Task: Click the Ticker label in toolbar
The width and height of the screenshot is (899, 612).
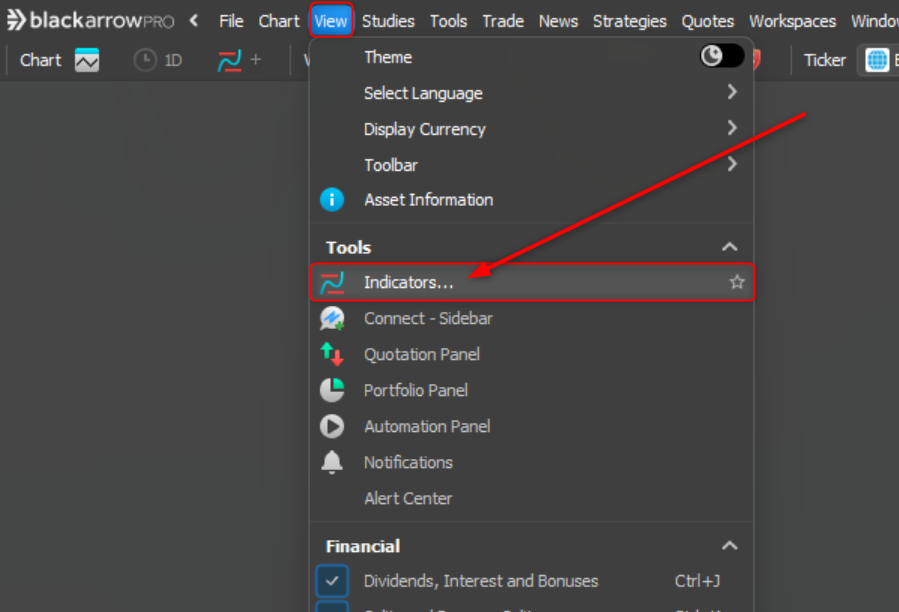Action: pos(824,60)
